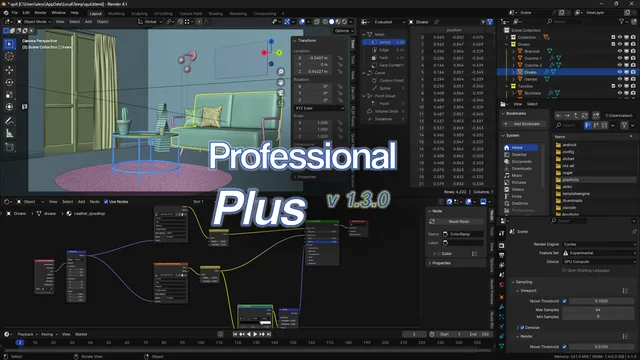This screenshot has width=640, height=360.
Task: Toggle Divano collection exclude checkbox
Action: pos(613,44)
